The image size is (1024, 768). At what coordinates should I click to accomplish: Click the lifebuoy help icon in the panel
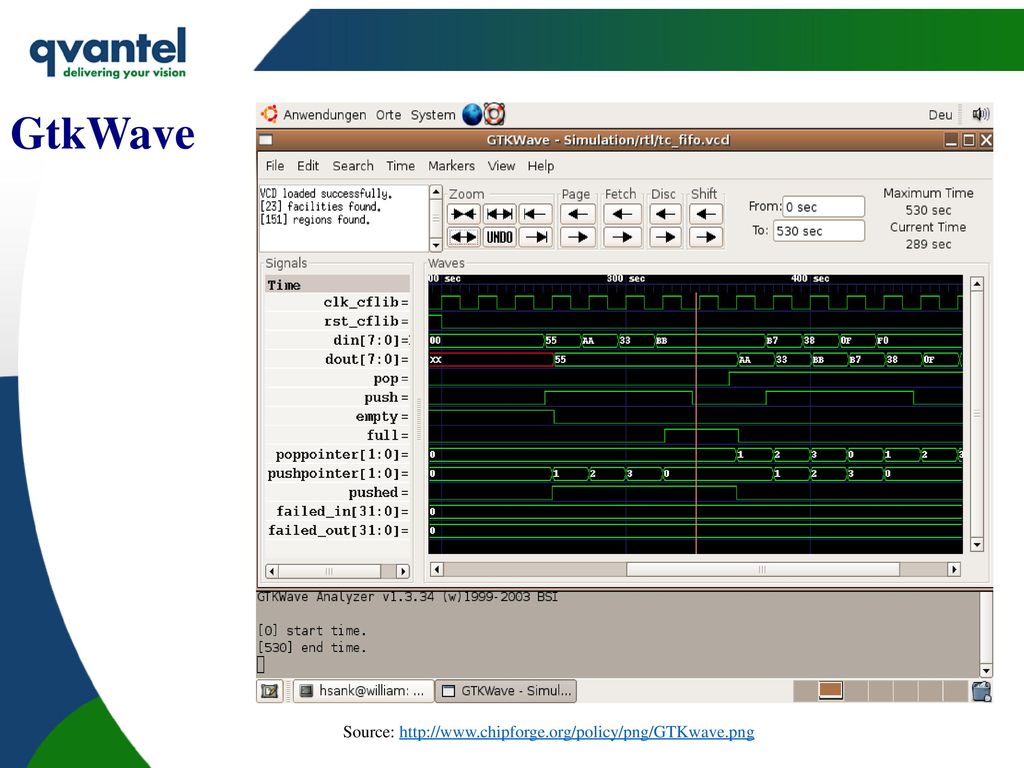tap(494, 114)
